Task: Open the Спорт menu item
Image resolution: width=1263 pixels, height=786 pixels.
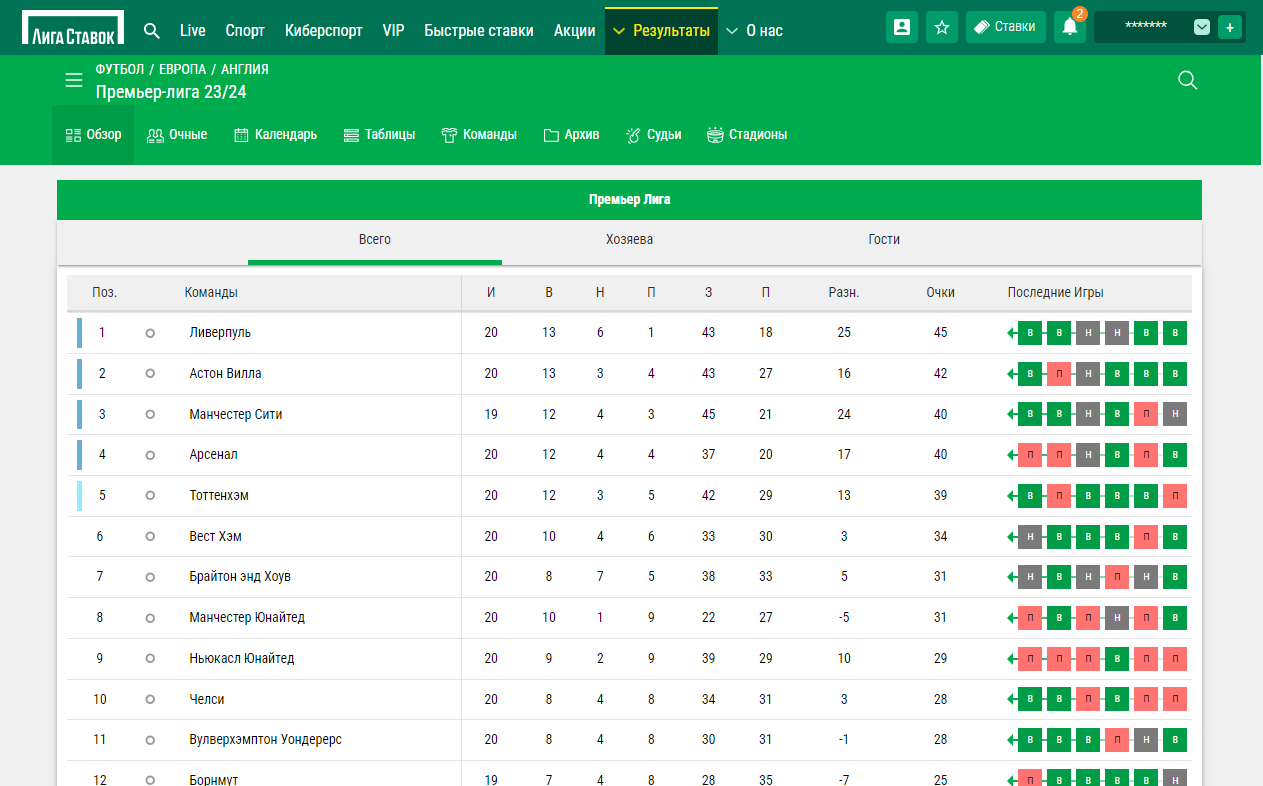Action: [x=245, y=31]
